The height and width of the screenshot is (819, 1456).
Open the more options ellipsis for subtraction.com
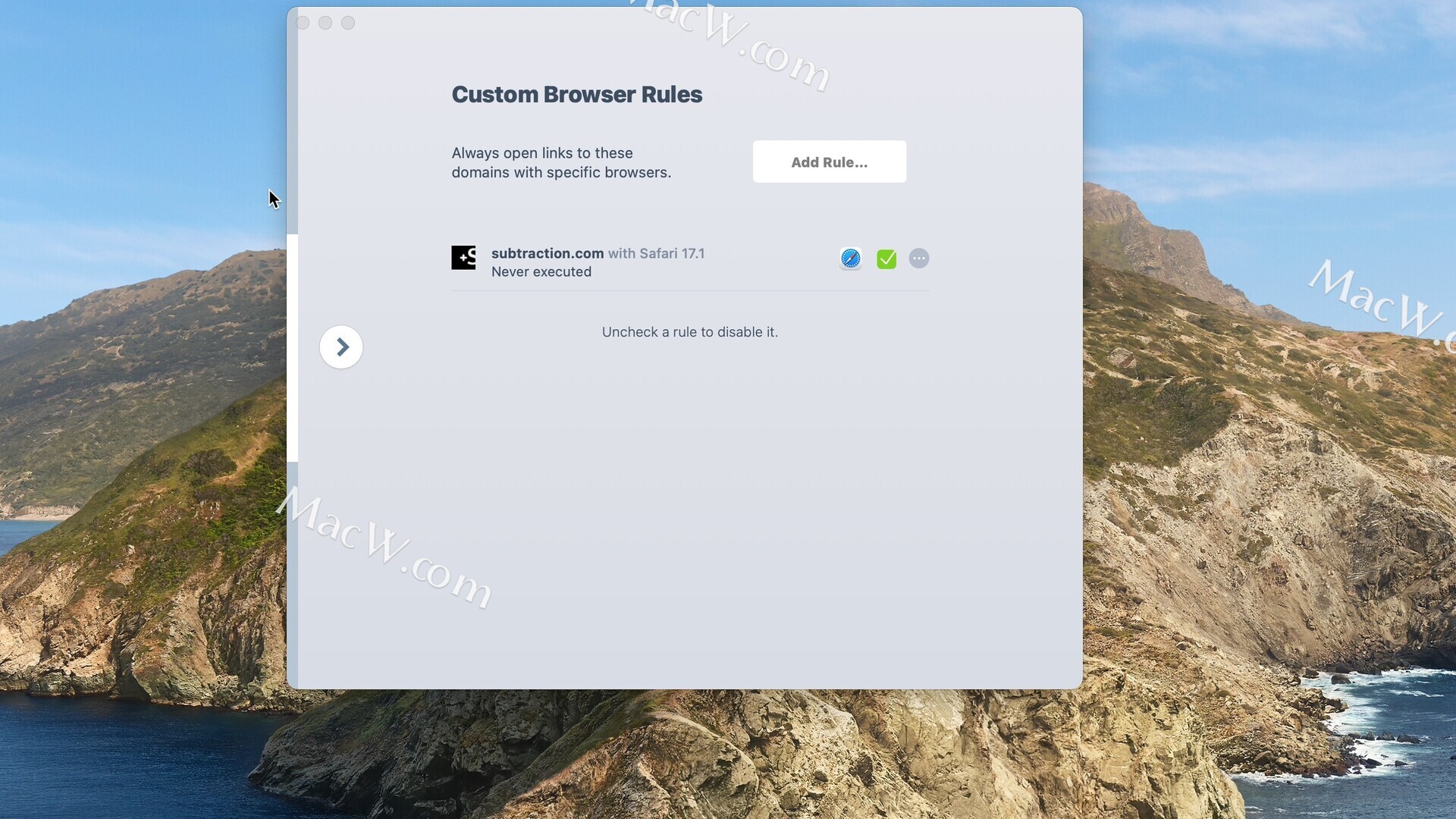coord(919,259)
